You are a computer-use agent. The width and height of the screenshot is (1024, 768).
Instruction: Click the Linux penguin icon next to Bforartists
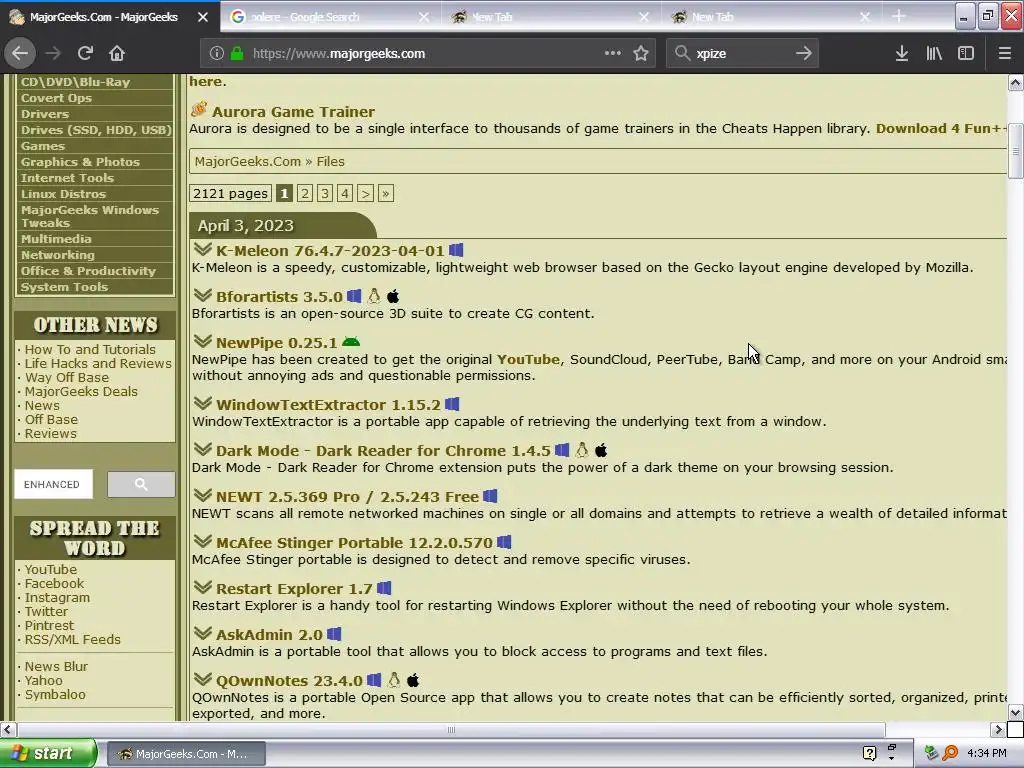click(374, 296)
